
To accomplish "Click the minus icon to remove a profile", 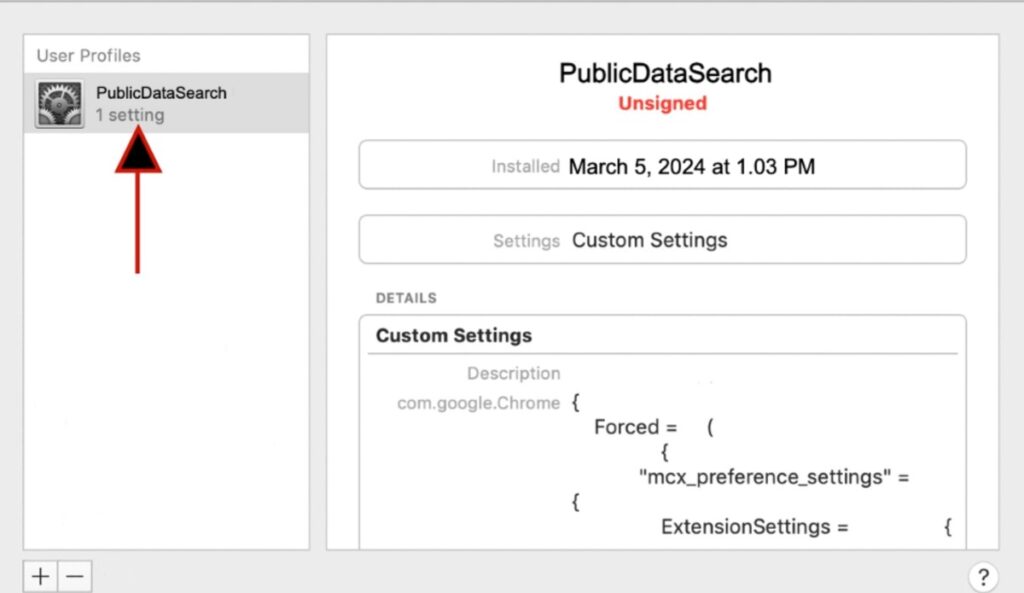I will [74, 577].
